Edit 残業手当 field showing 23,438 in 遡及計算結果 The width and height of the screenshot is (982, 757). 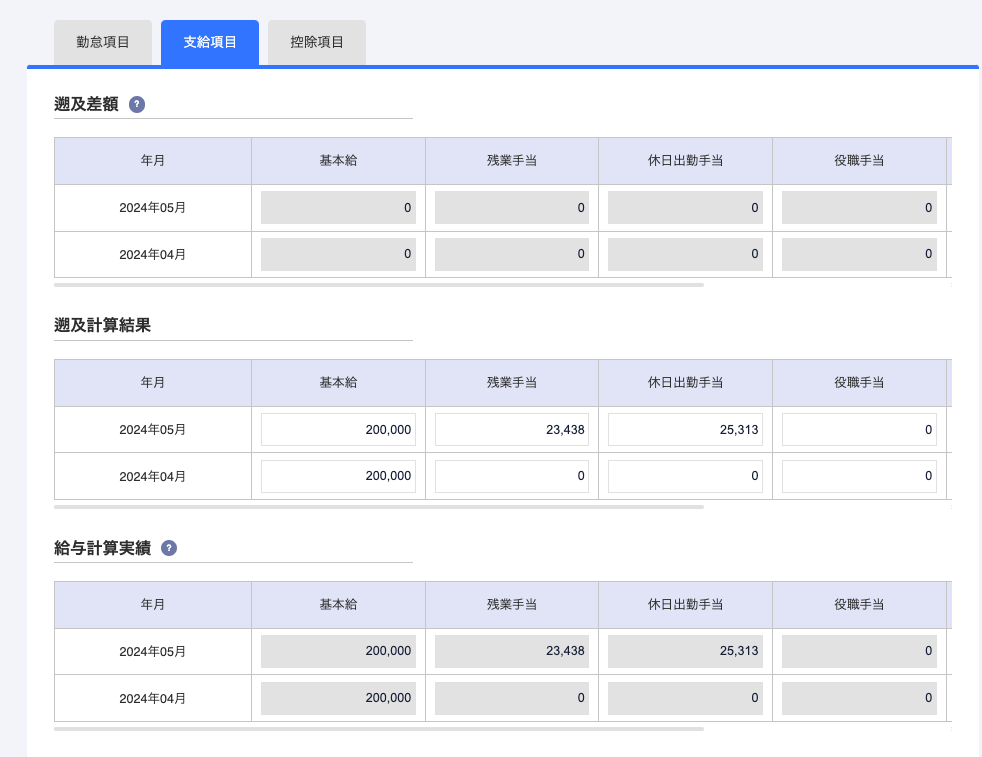point(512,430)
